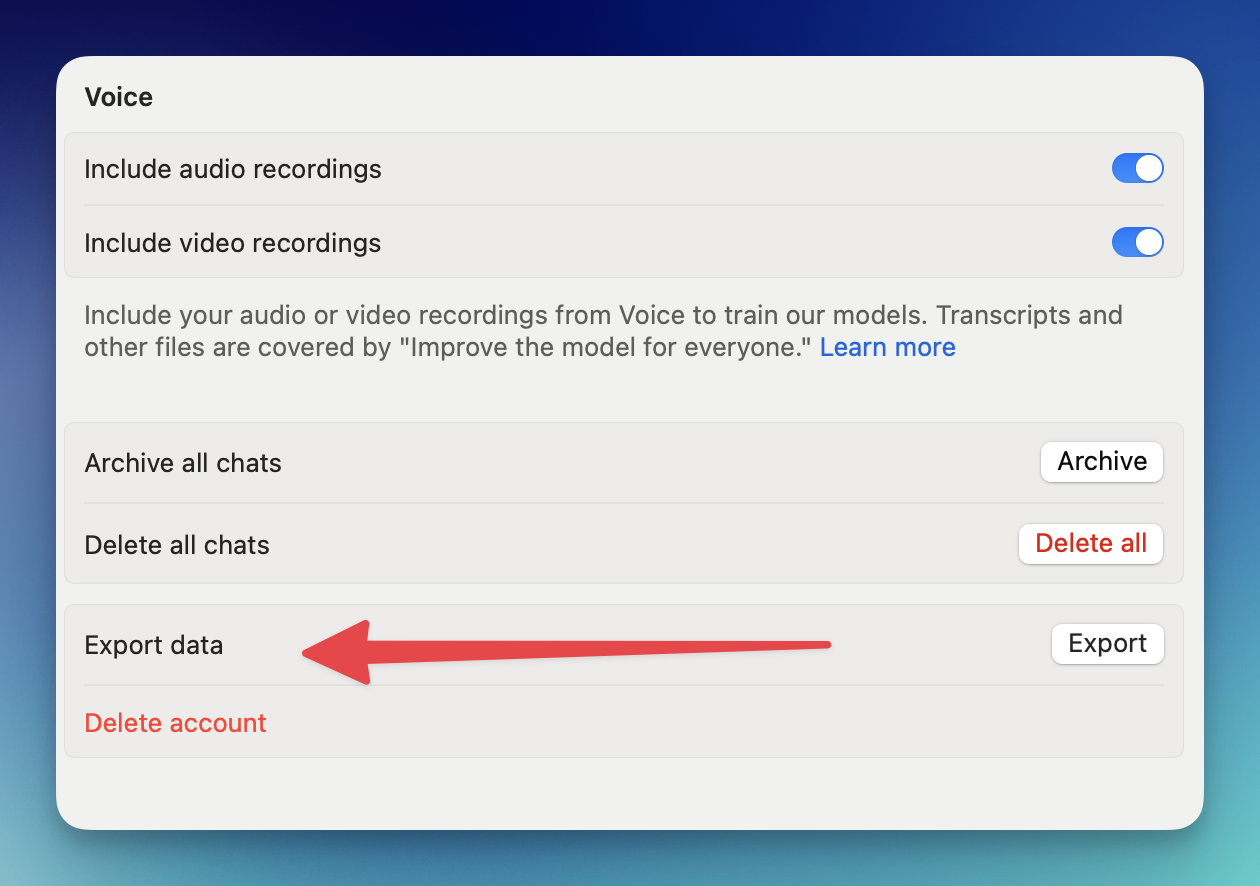This screenshot has height=886, width=1260.
Task: Start a data export with Export
Action: tap(1107, 644)
